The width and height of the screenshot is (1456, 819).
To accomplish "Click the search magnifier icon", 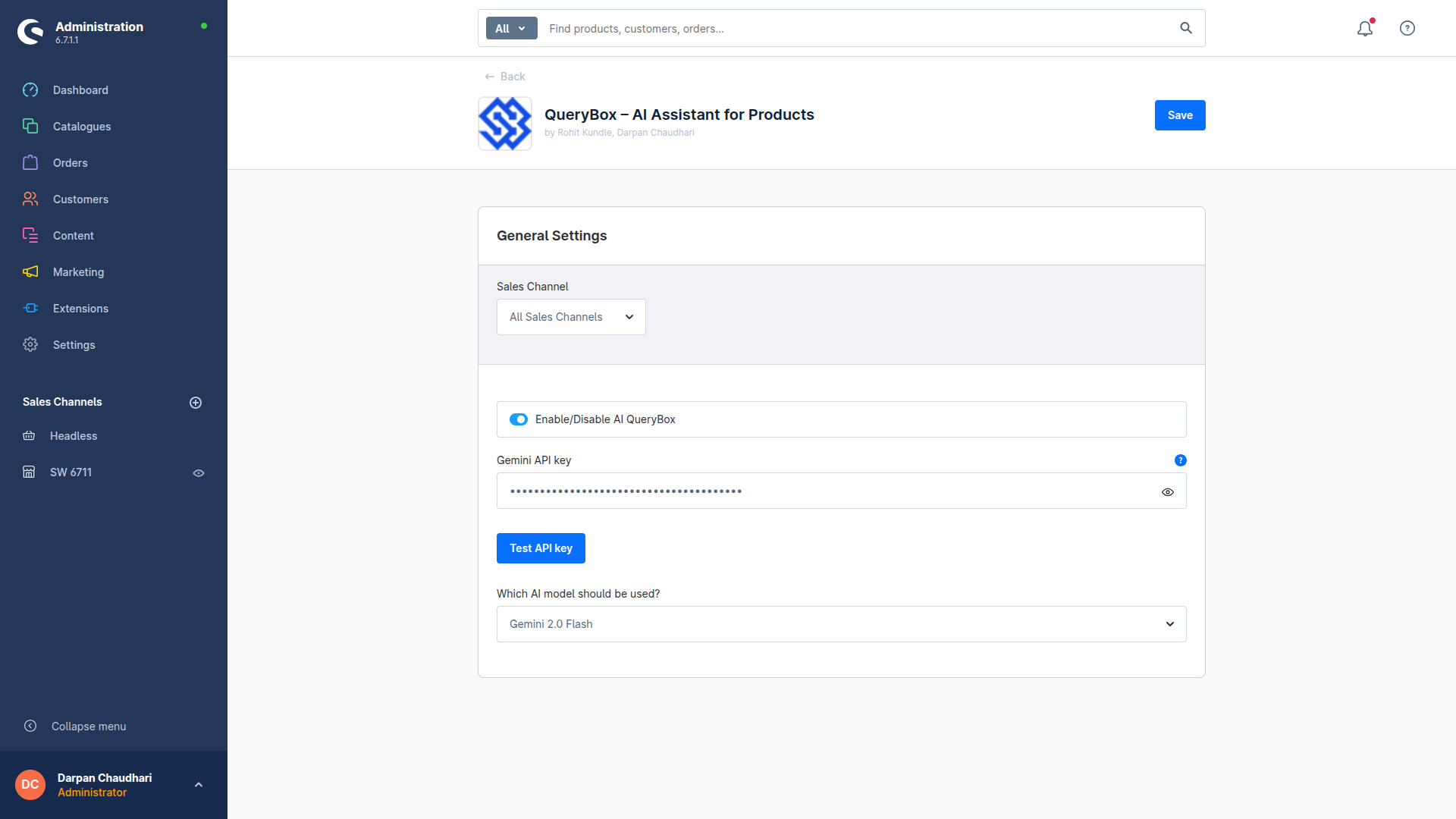I will (1186, 28).
